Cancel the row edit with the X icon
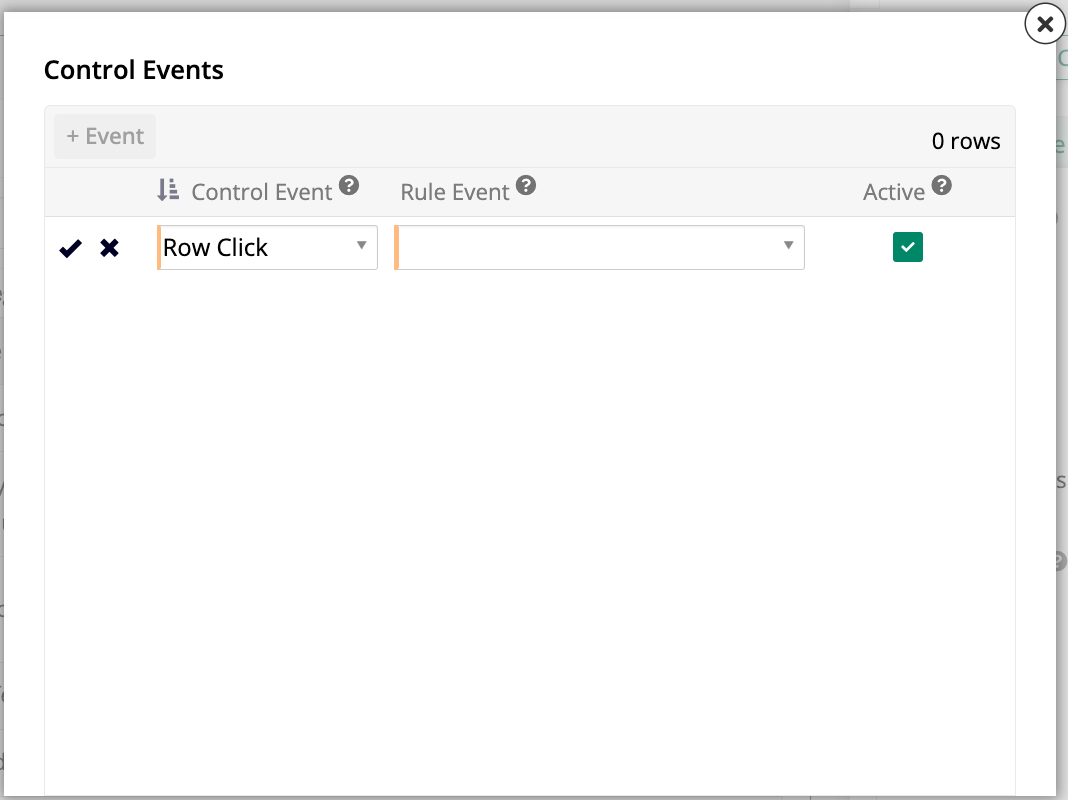Viewport: 1068px width, 800px height. tap(109, 248)
